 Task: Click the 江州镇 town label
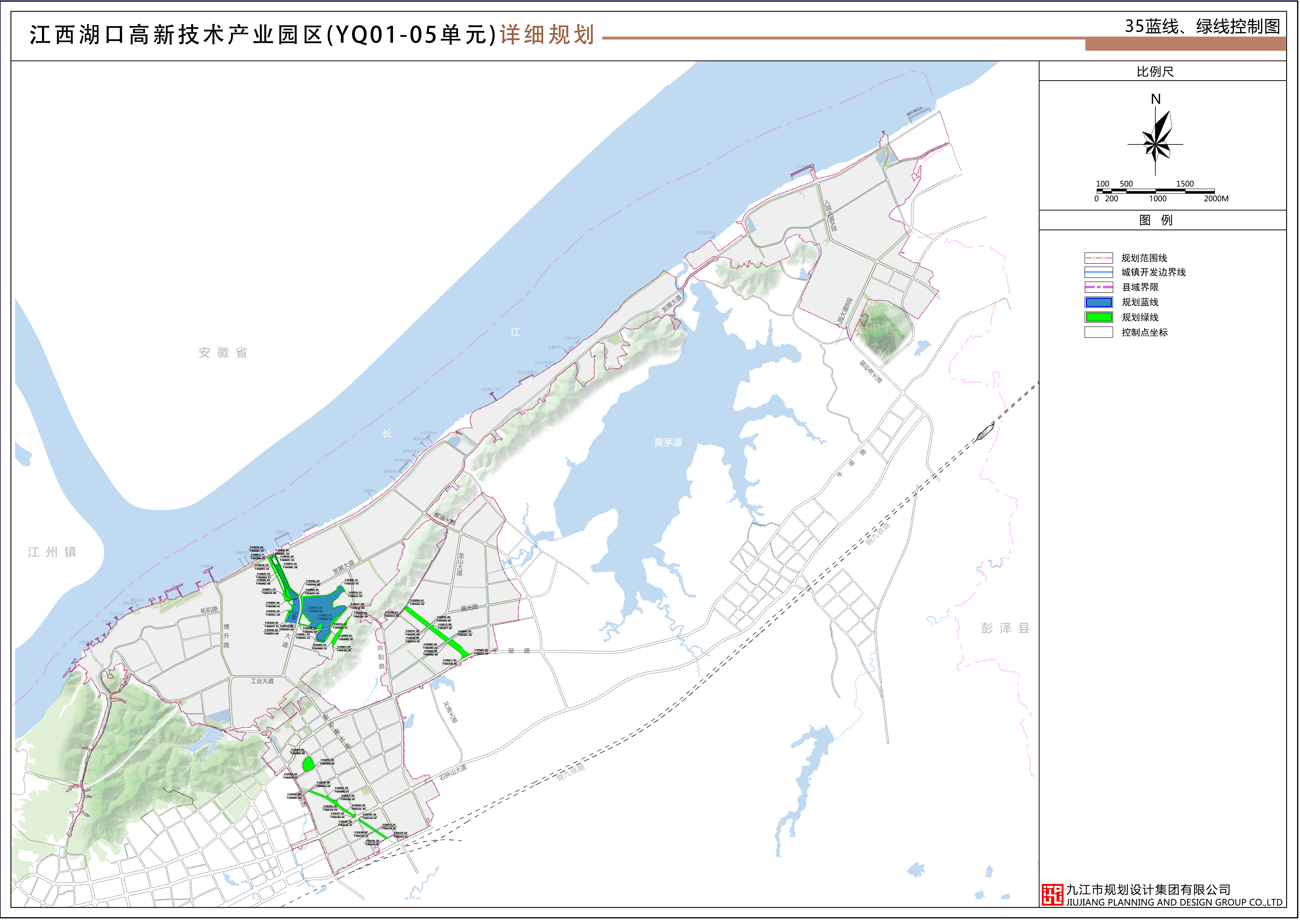tap(52, 552)
